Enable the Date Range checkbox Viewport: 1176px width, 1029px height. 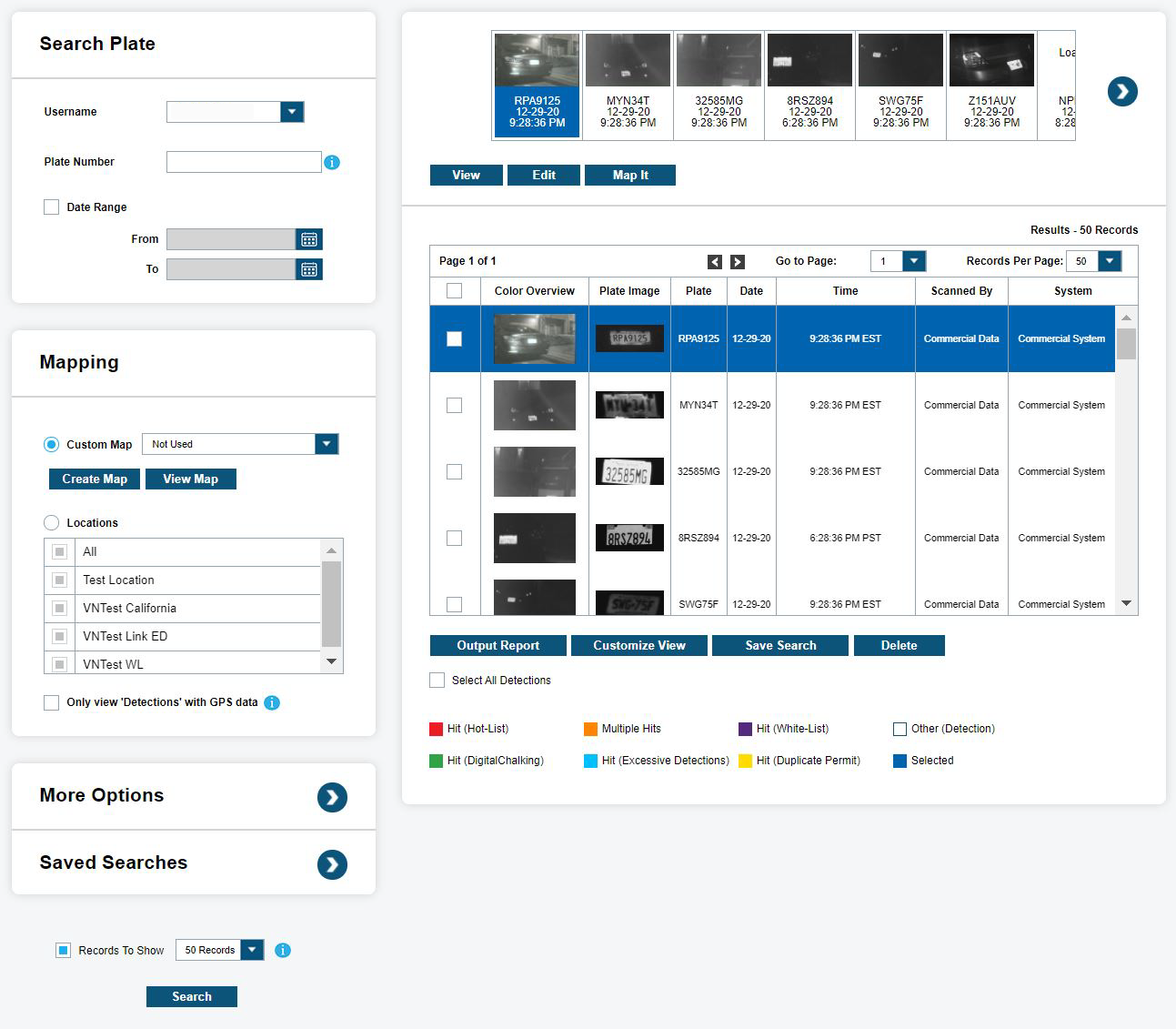pyautogui.click(x=52, y=207)
